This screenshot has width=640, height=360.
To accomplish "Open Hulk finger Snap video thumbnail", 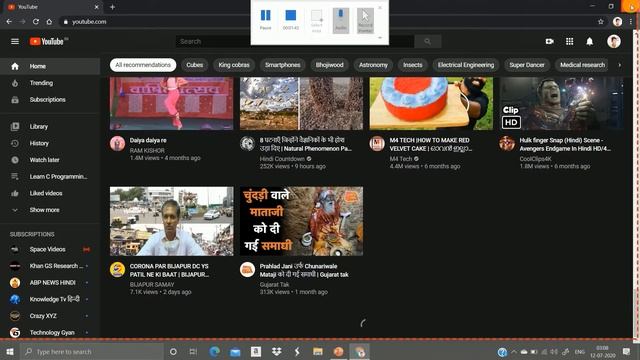I will point(561,103).
